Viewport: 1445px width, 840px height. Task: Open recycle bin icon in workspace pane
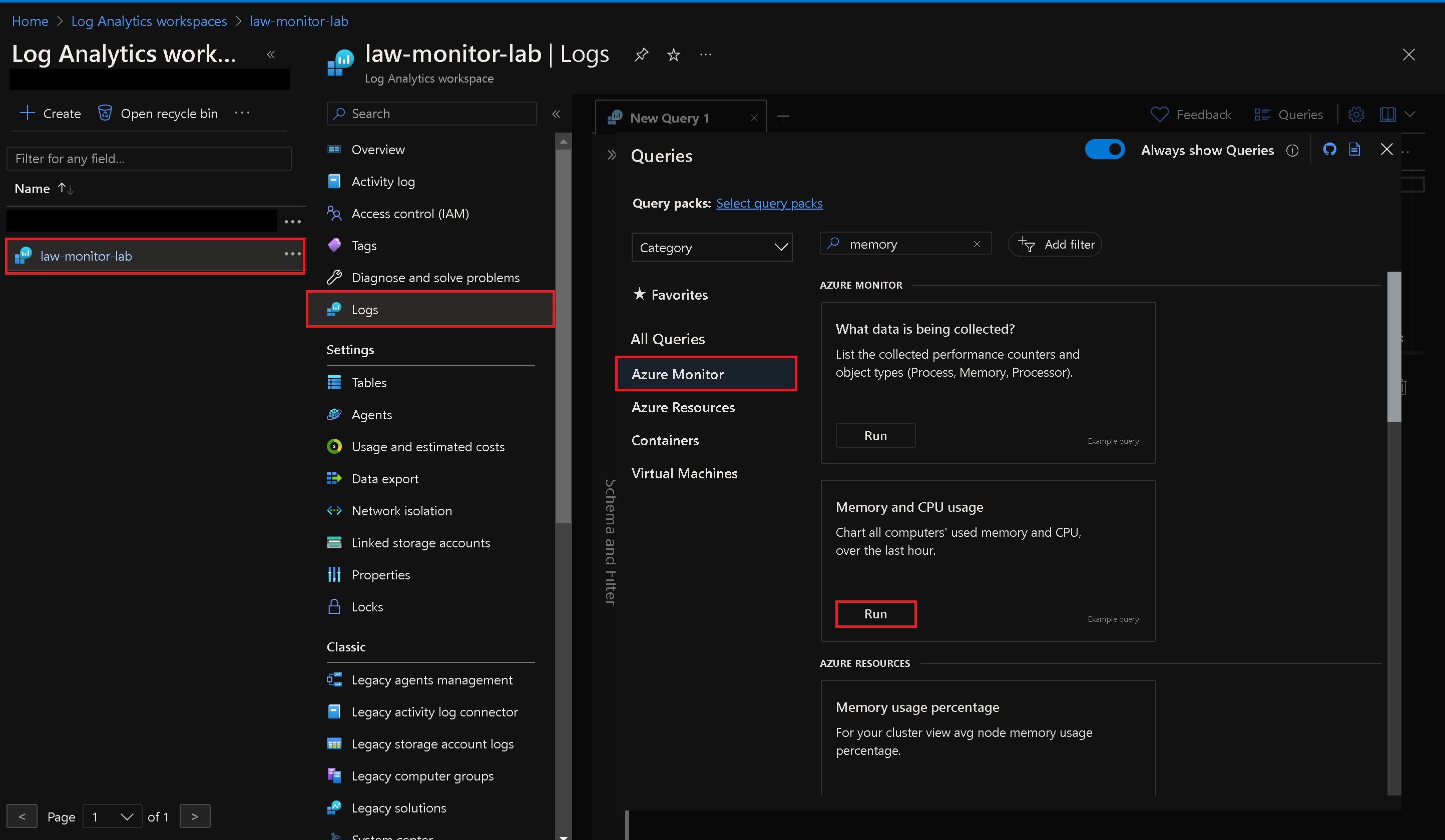[x=105, y=113]
